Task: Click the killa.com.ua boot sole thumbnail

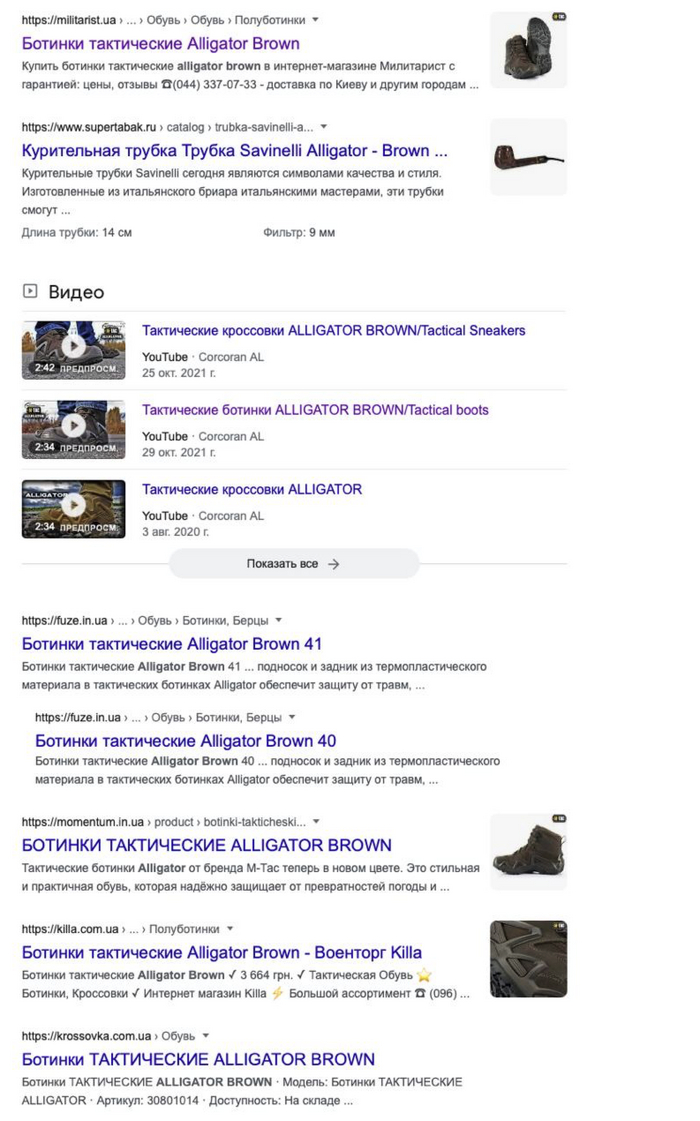Action: point(528,959)
